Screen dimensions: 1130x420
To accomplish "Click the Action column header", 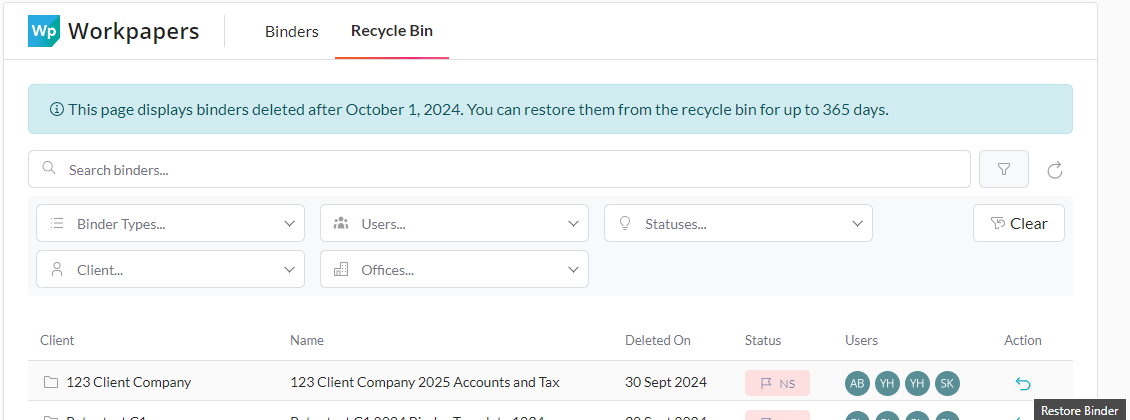I will tap(1023, 340).
